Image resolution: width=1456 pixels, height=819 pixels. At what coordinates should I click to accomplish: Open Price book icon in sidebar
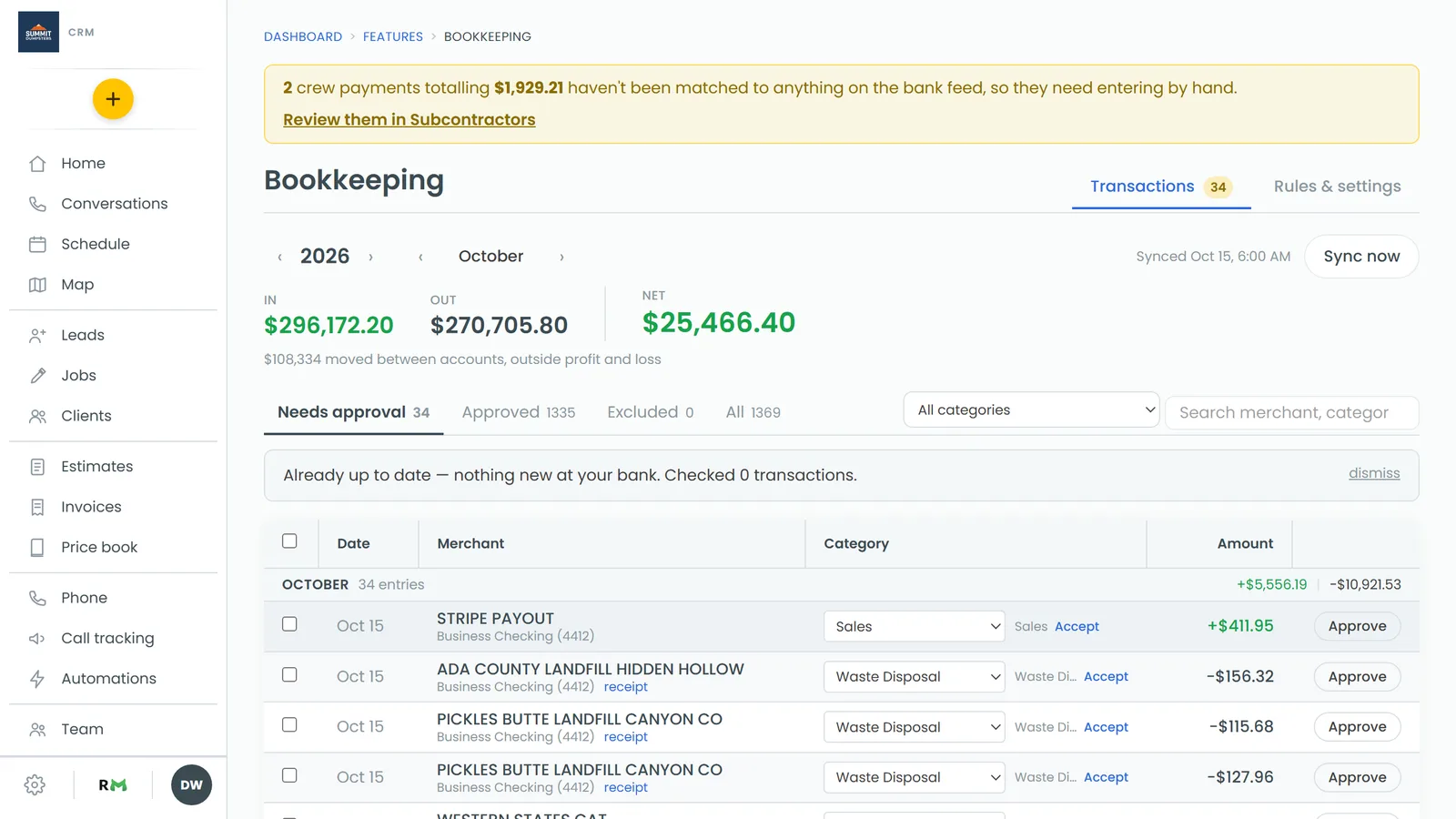(37, 547)
